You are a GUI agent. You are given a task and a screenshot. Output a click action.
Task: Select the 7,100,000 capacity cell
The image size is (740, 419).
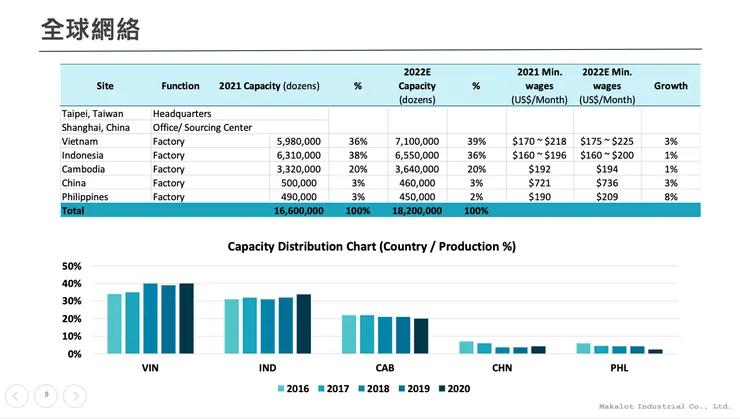tap(417, 142)
